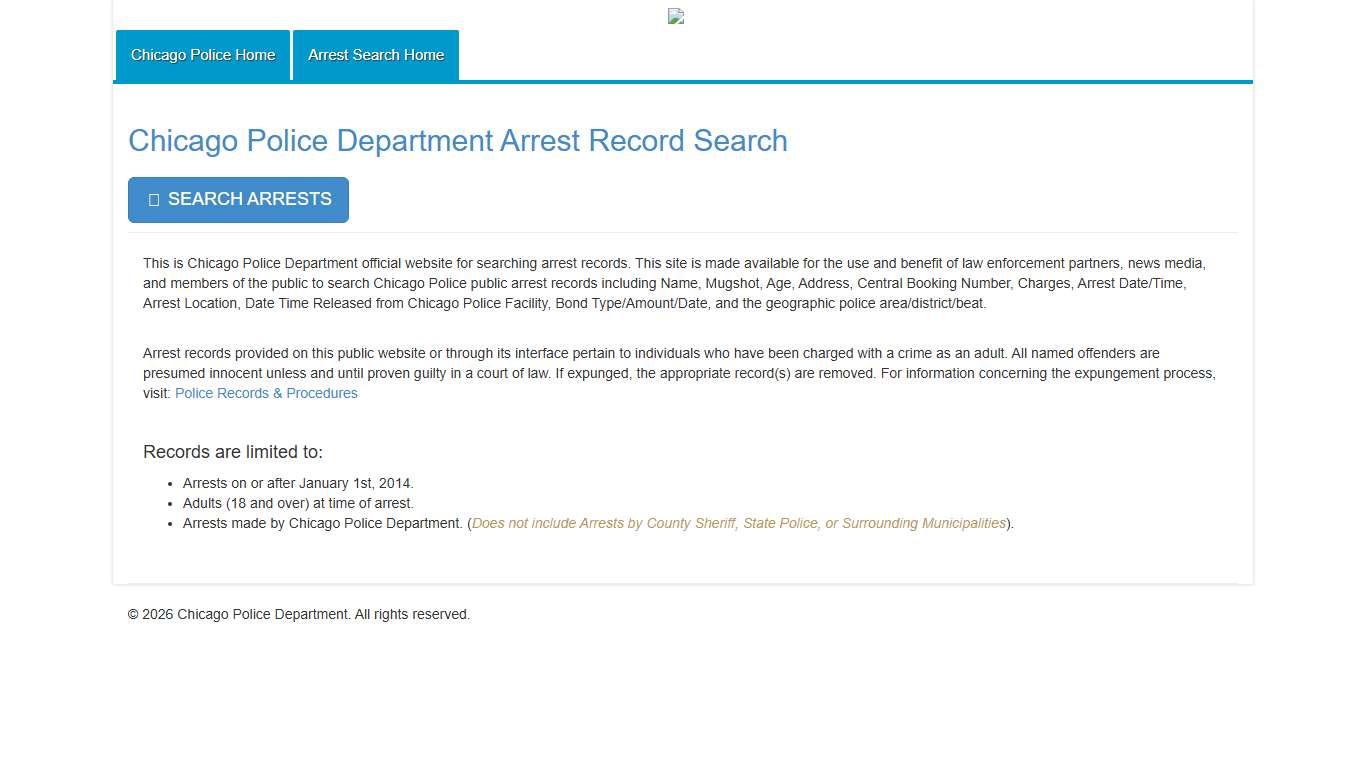1366x768 pixels.
Task: Click the search icon inside Search Arrests button
Action: click(x=155, y=199)
